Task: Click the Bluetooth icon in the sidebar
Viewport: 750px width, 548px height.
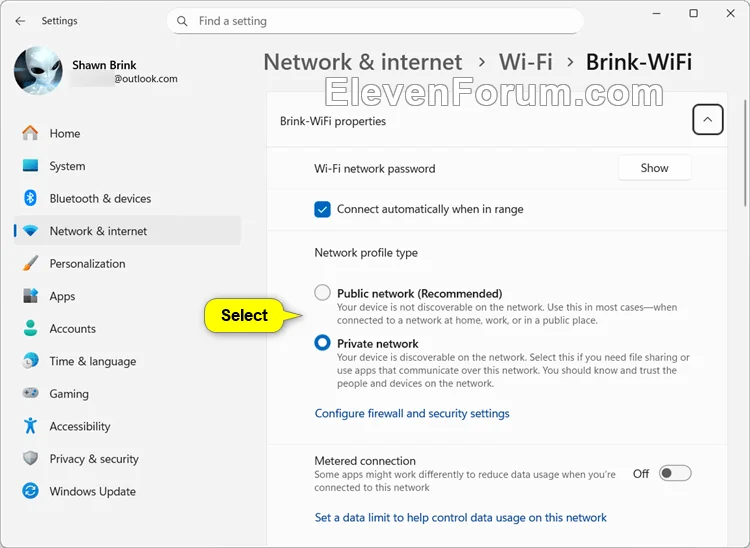Action: (x=30, y=198)
